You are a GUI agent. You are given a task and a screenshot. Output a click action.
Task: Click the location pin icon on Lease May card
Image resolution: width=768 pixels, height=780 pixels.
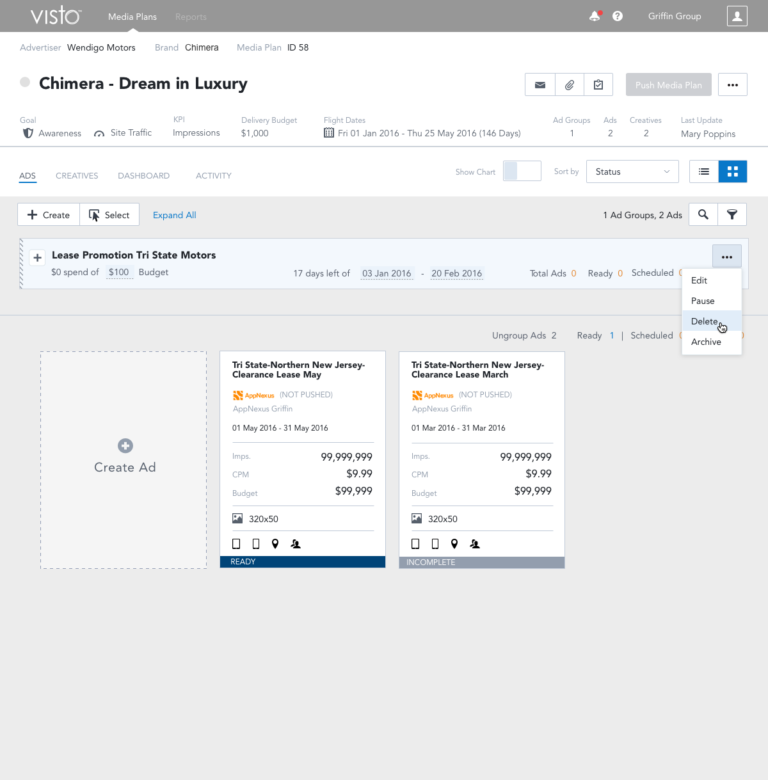coord(275,544)
